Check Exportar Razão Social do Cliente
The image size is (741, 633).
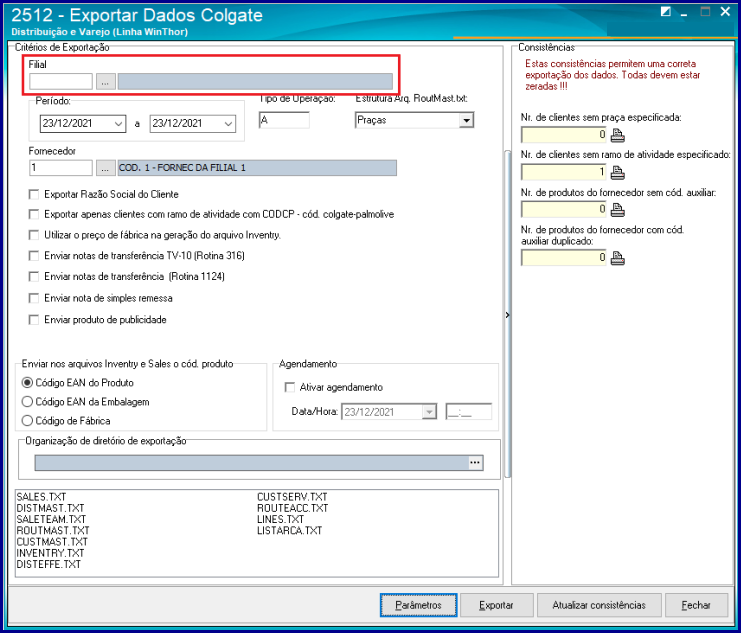(34, 194)
